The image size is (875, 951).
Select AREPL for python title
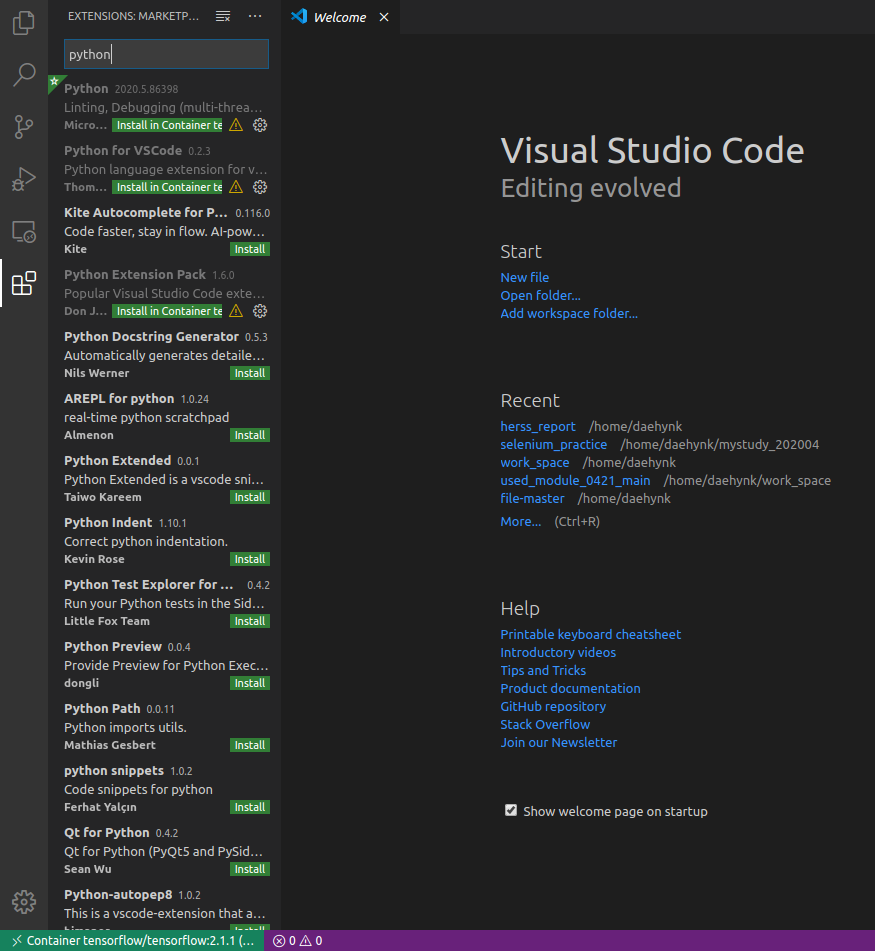pos(119,398)
